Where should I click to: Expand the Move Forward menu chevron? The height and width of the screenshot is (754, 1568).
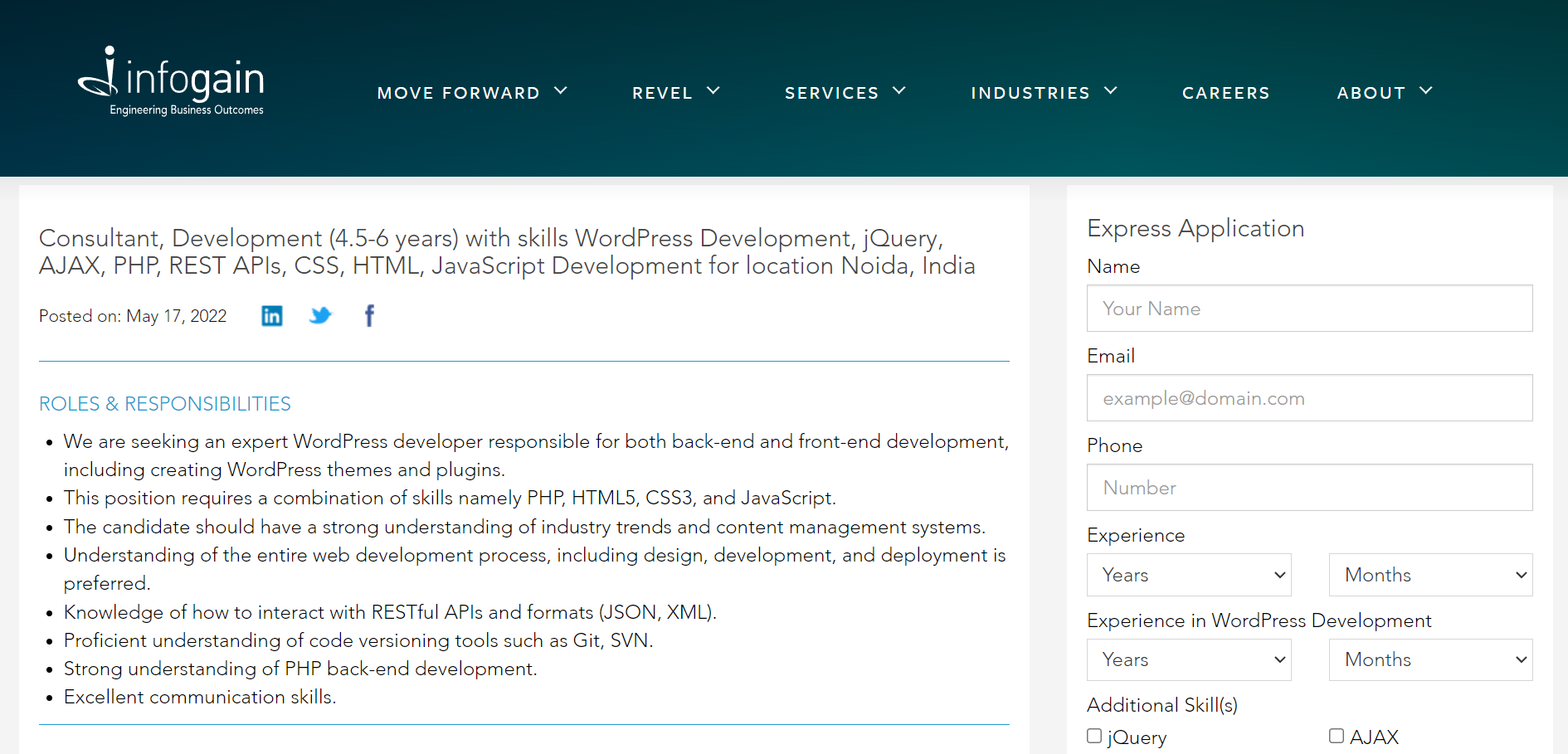(561, 91)
